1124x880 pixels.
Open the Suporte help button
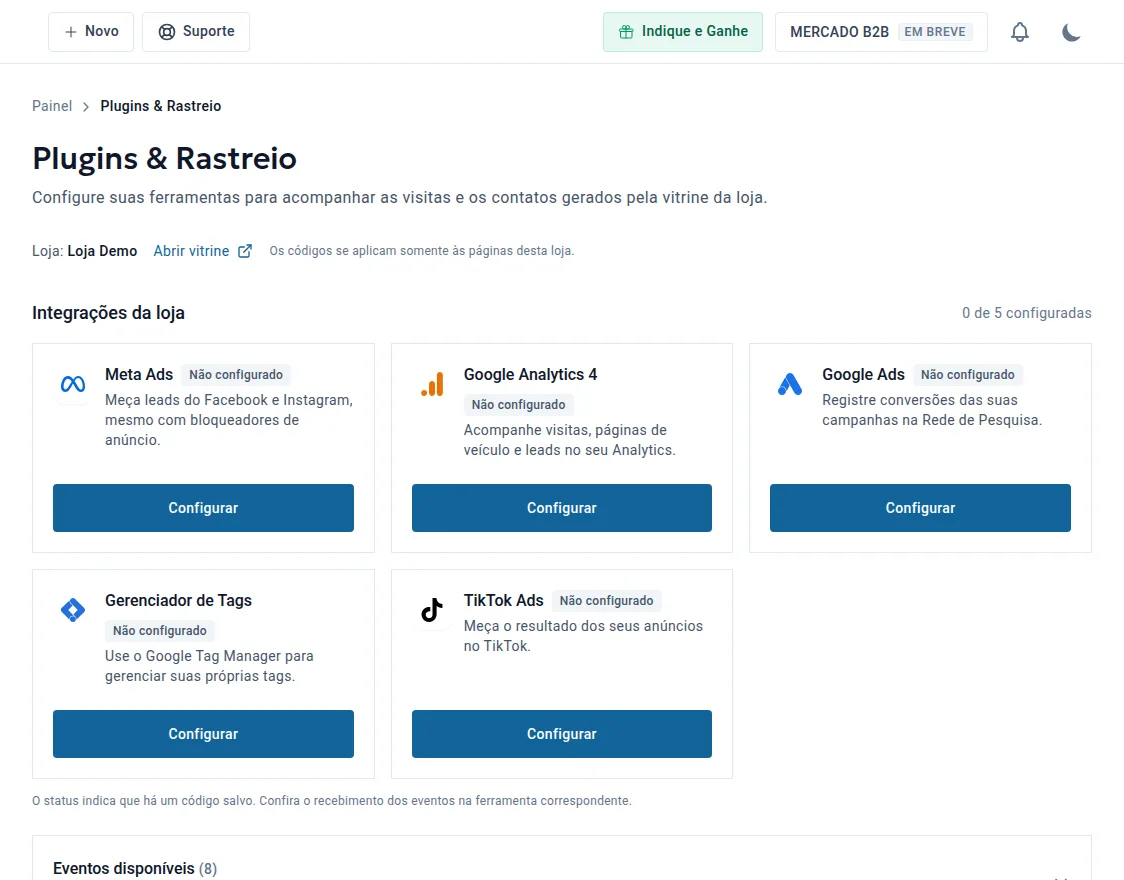tap(196, 32)
